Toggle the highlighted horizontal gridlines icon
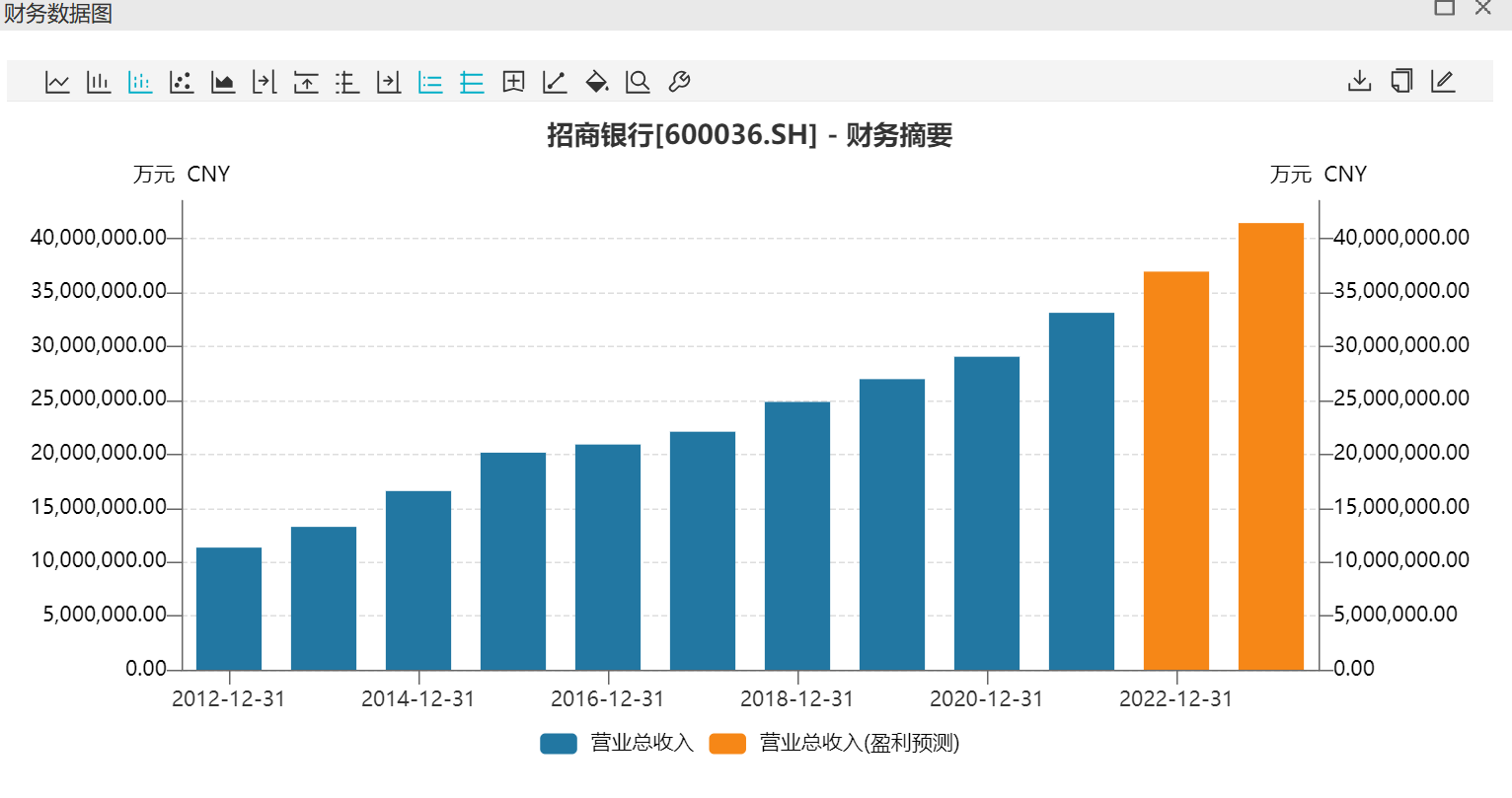Screen dimensions: 1512x798 coord(472,82)
